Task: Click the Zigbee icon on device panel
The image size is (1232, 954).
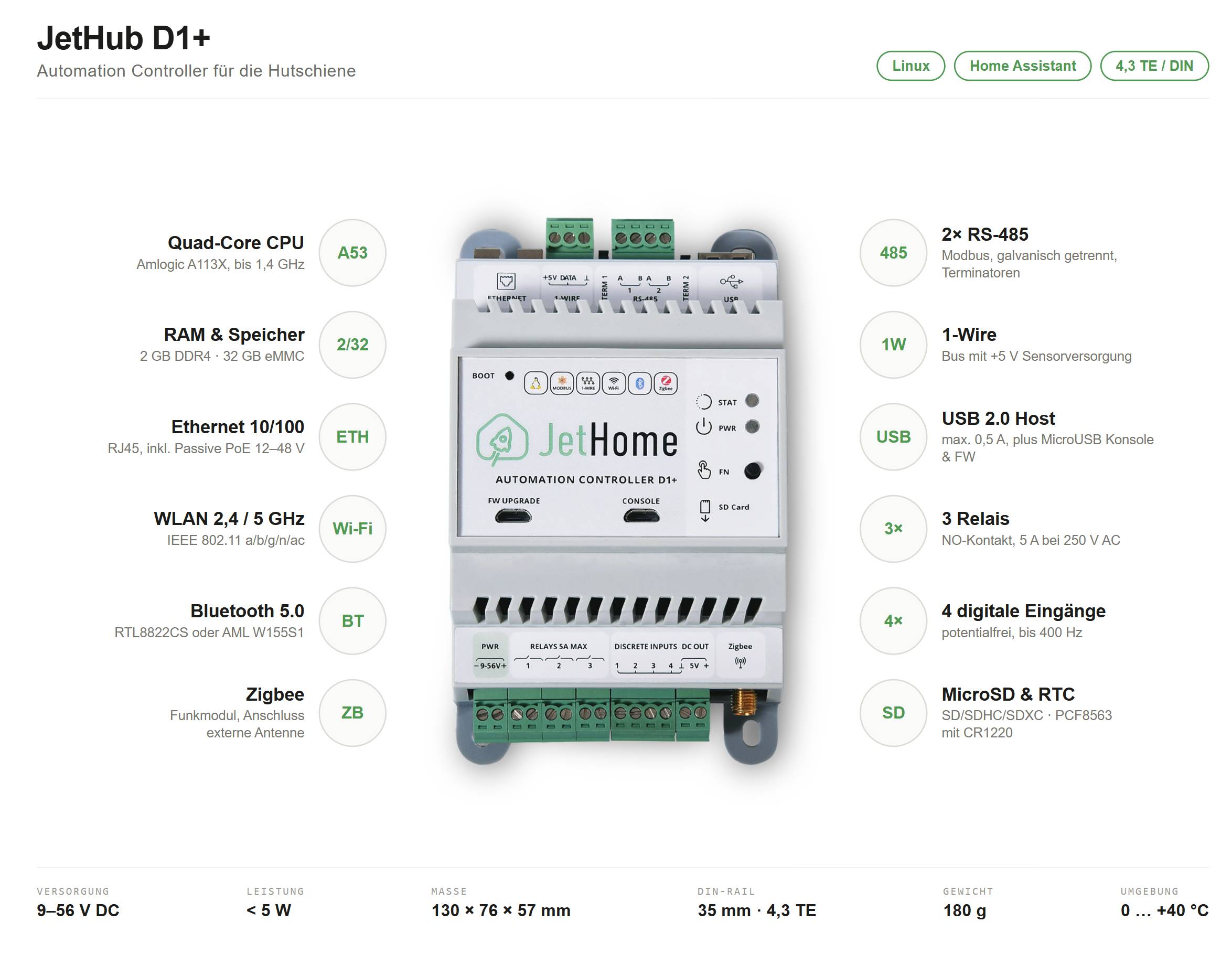Action: click(666, 383)
